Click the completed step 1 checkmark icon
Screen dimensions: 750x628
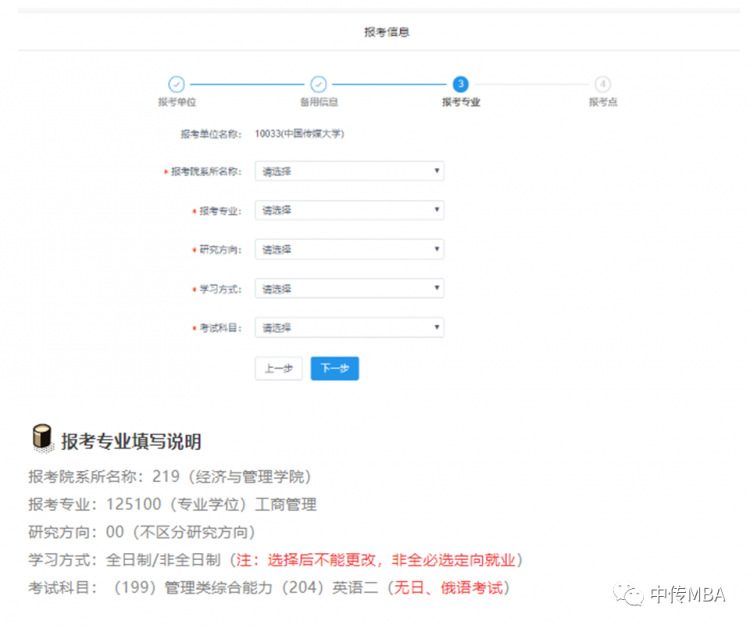[176, 84]
